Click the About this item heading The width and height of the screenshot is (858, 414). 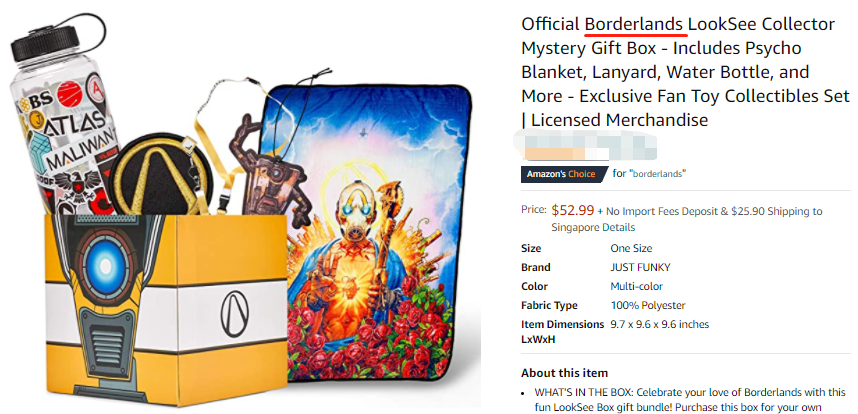[564, 374]
